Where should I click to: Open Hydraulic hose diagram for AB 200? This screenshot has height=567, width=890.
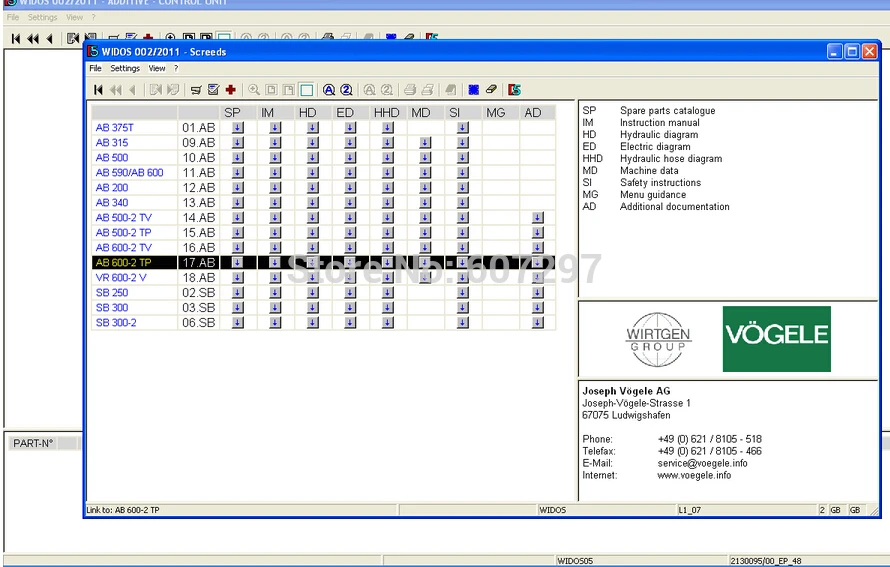point(388,187)
